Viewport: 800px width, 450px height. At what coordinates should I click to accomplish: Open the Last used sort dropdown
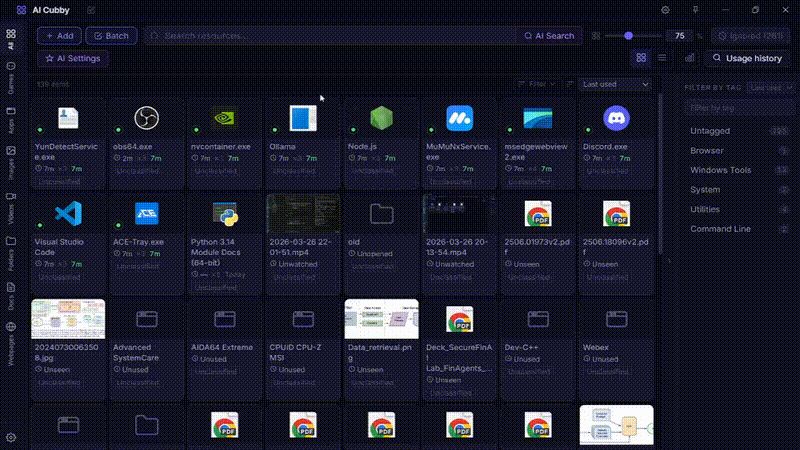pyautogui.click(x=615, y=84)
